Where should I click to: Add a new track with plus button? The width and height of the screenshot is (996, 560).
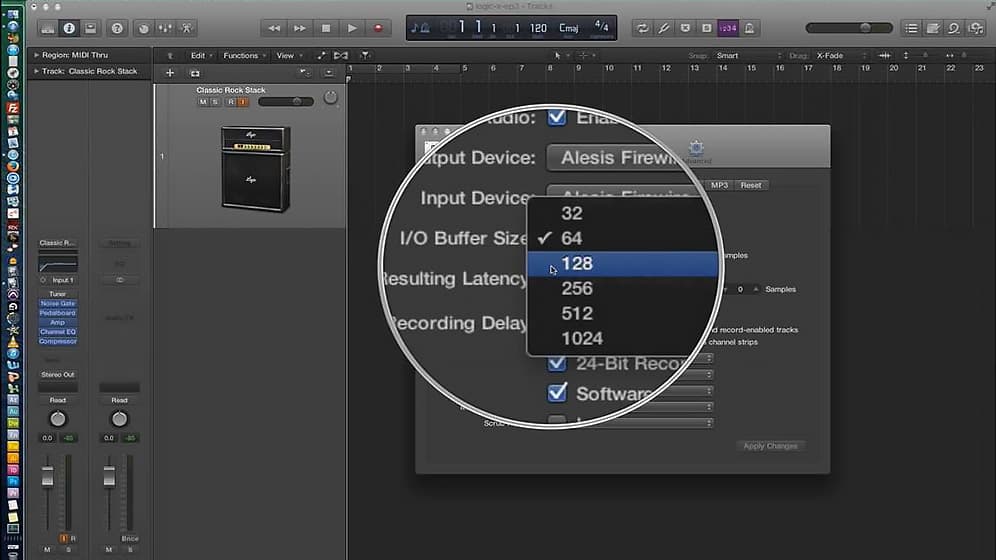[x=170, y=73]
